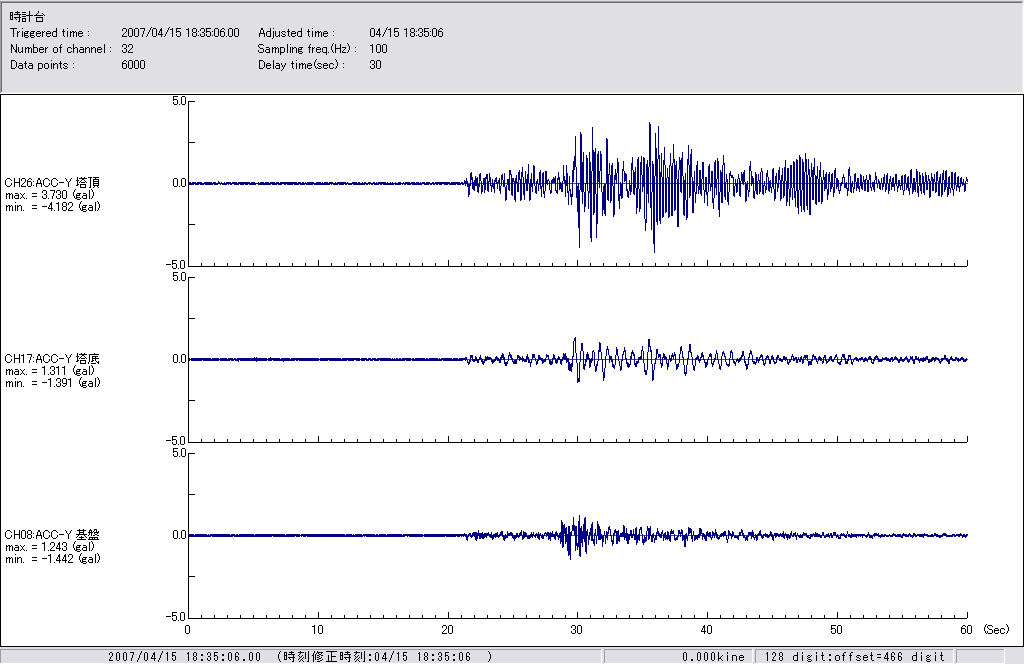This screenshot has width=1024, height=664.
Task: Select the CH26:ACC-Y 塔頂 channel label
Action: 52,183
